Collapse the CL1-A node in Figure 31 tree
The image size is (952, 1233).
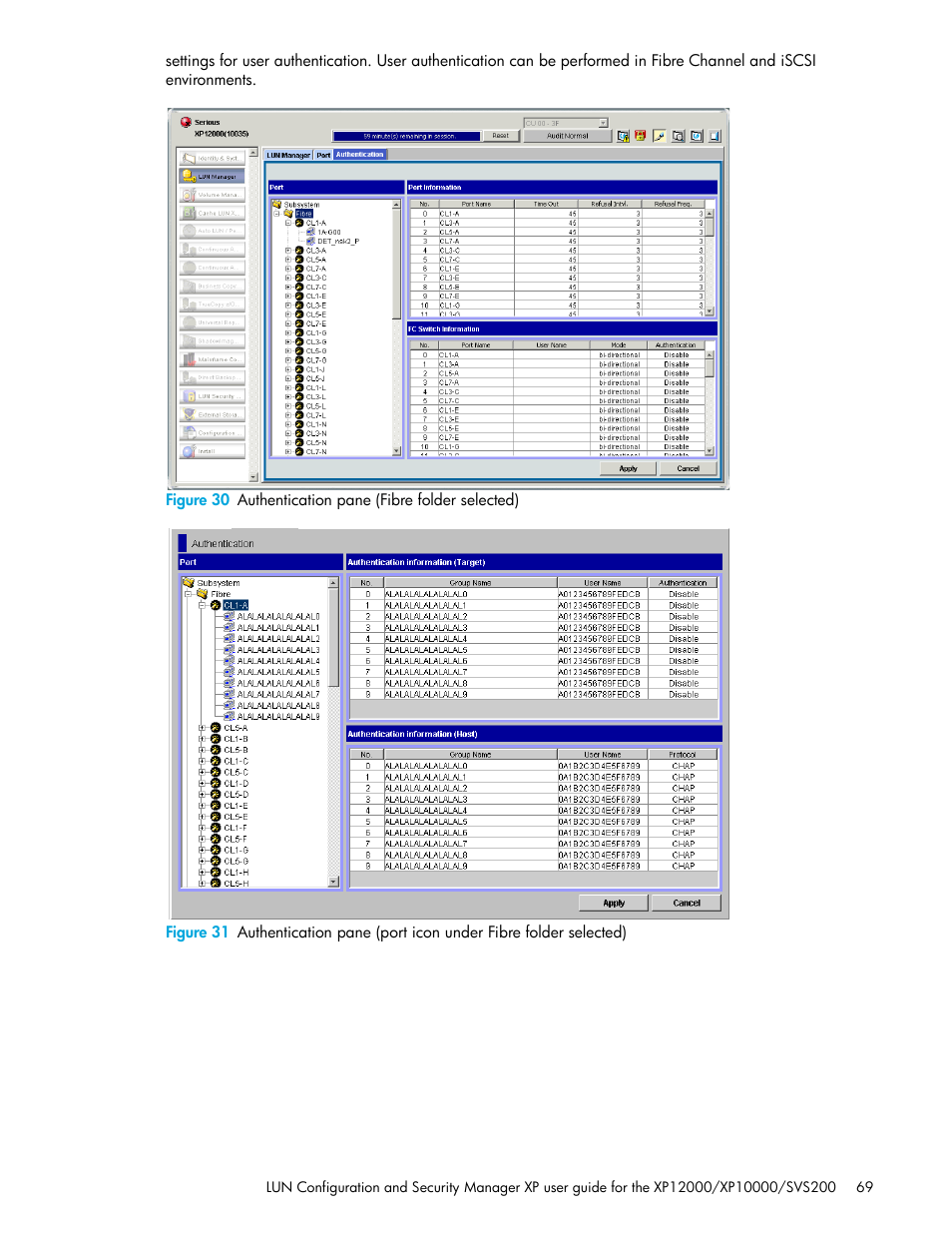click(x=202, y=606)
